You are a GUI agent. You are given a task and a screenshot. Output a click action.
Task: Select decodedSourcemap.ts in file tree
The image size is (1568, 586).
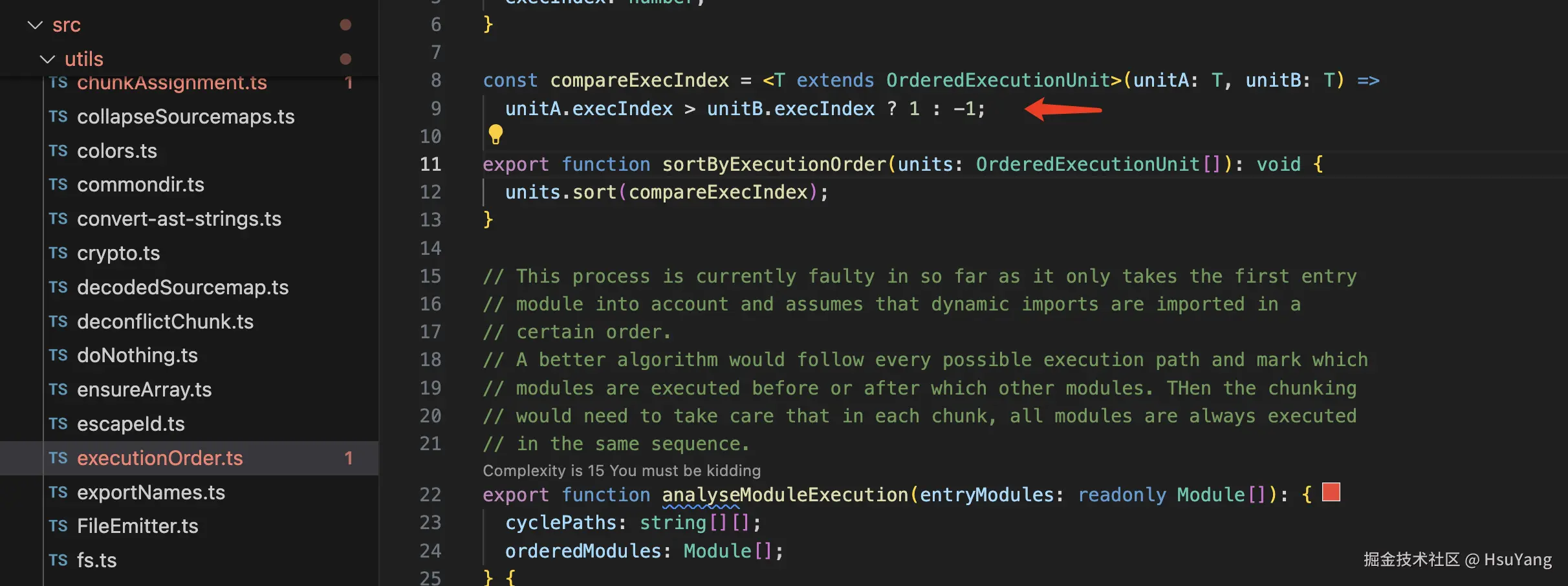click(183, 287)
